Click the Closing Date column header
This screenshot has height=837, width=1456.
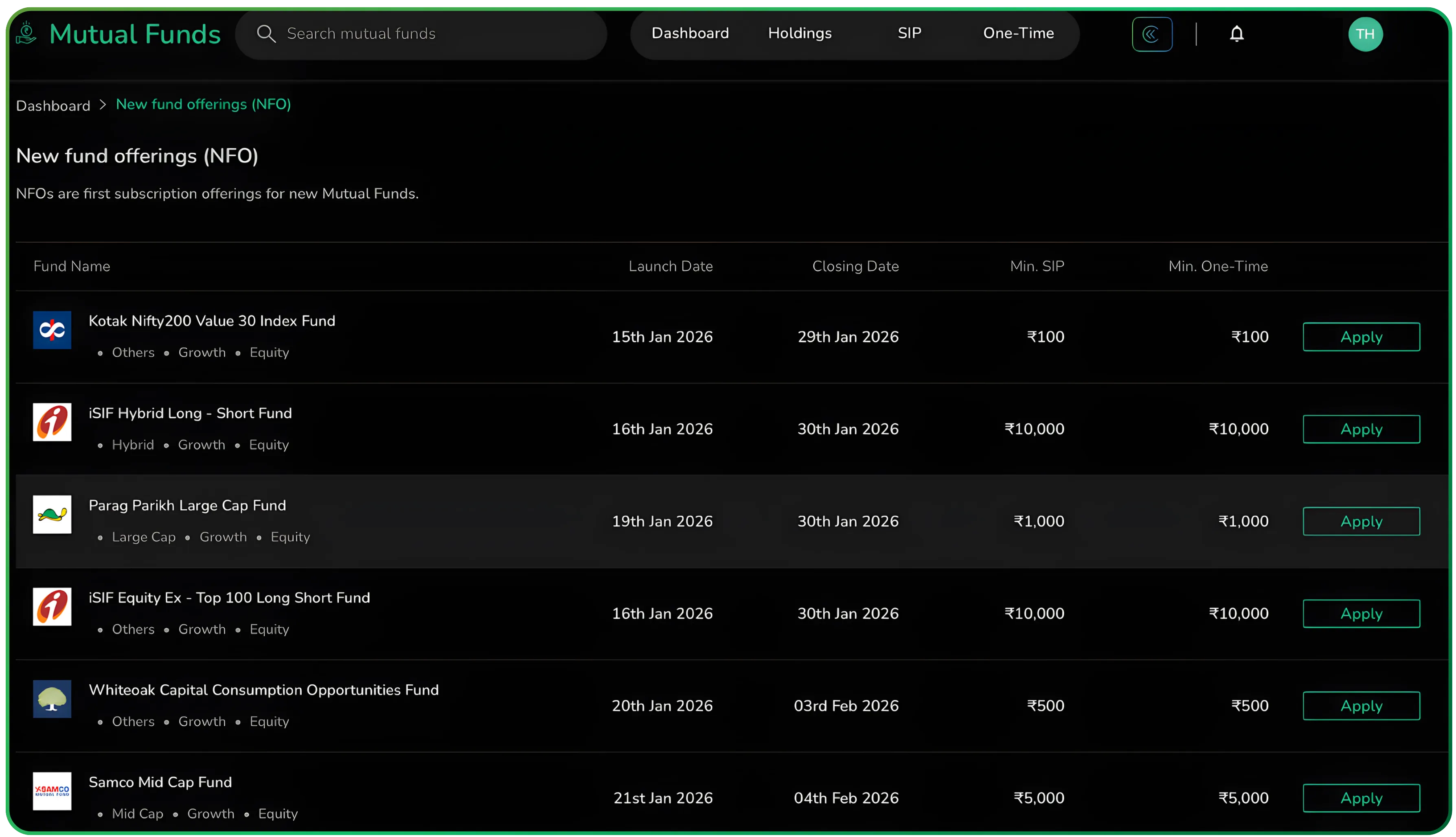pyautogui.click(x=855, y=266)
